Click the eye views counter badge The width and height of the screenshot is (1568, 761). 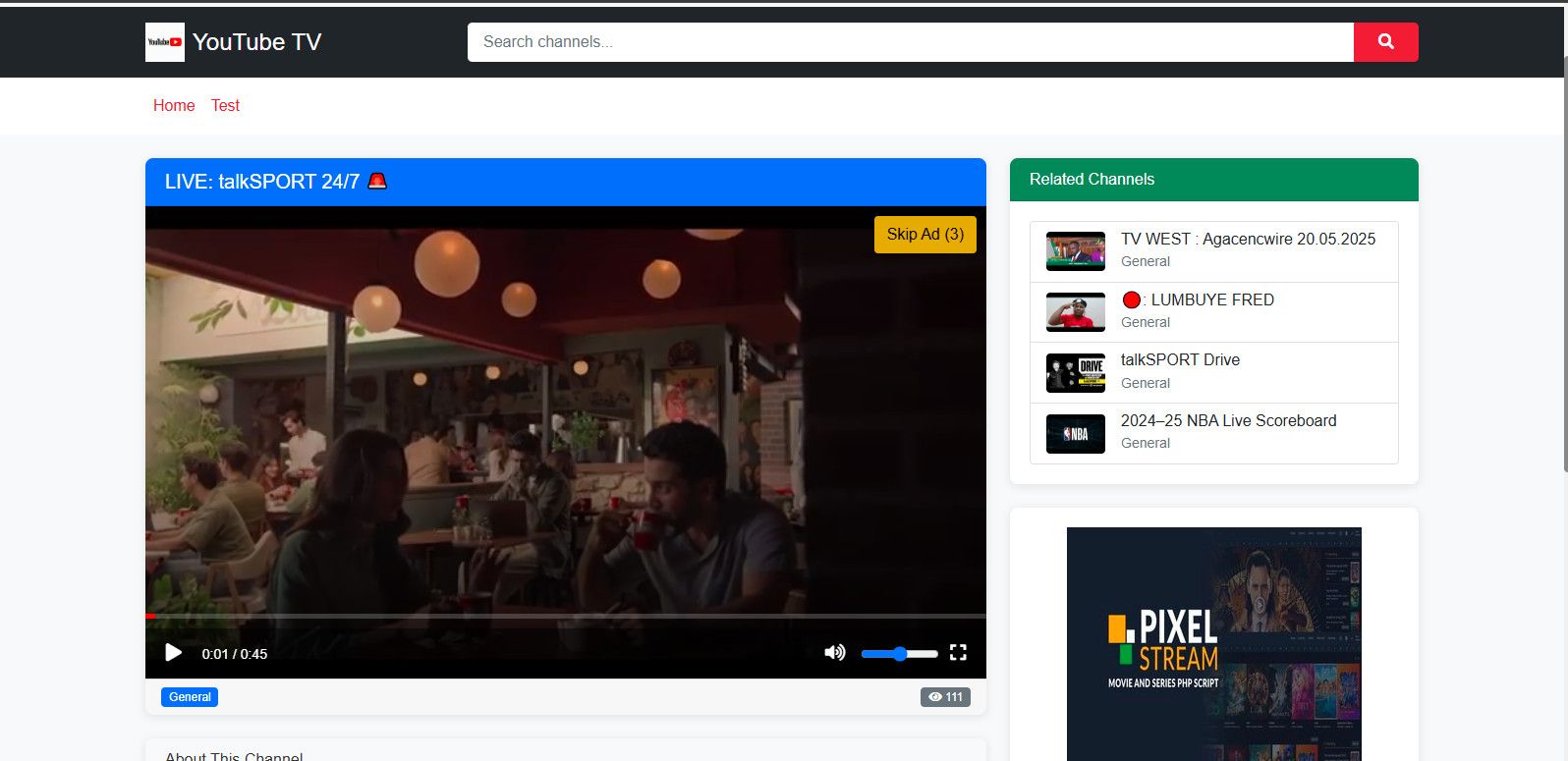pos(945,697)
